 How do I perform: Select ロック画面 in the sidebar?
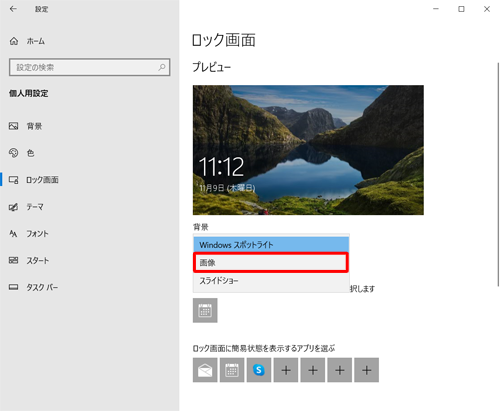42,180
